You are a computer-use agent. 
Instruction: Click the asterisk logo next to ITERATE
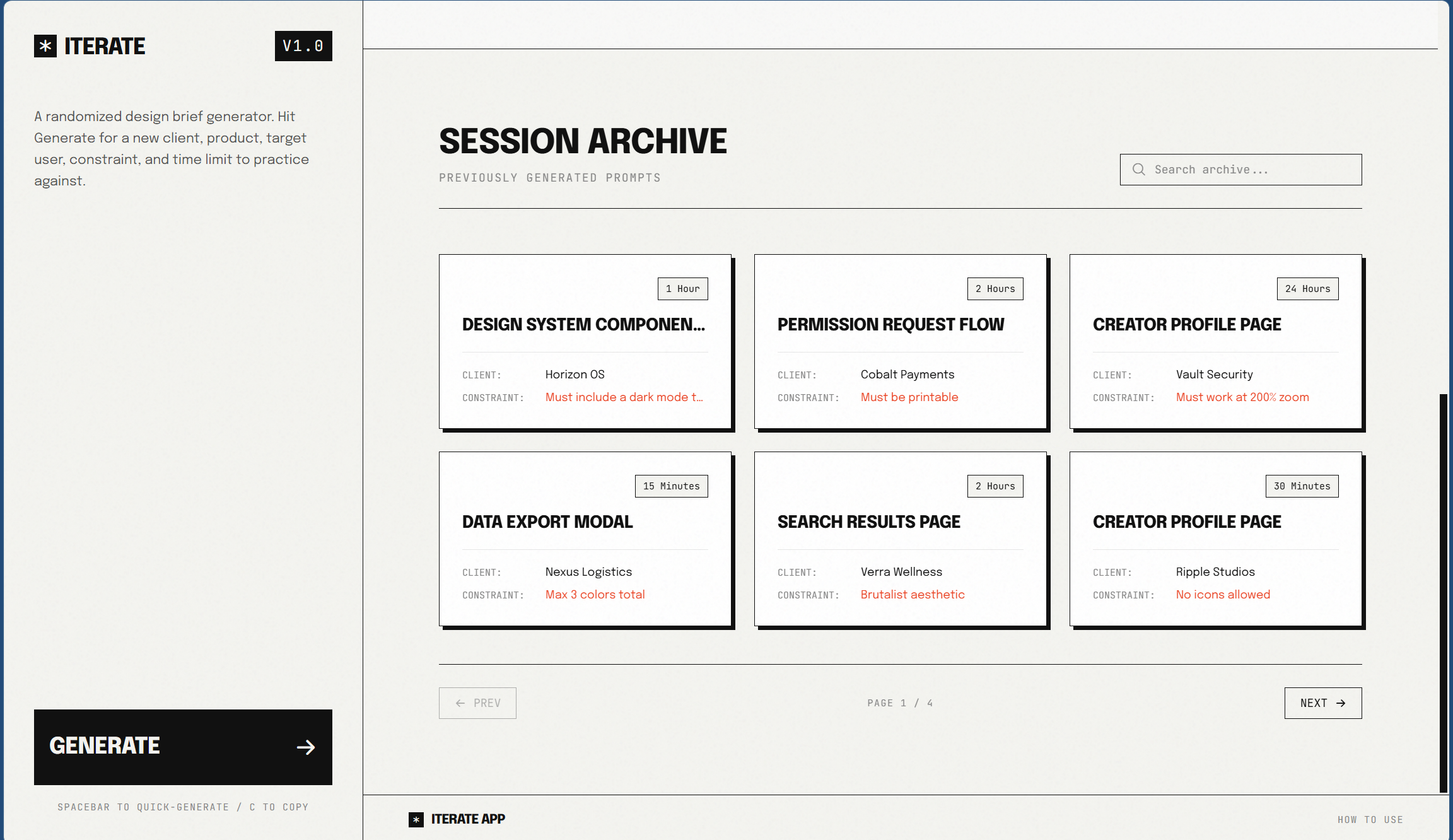tap(45, 46)
